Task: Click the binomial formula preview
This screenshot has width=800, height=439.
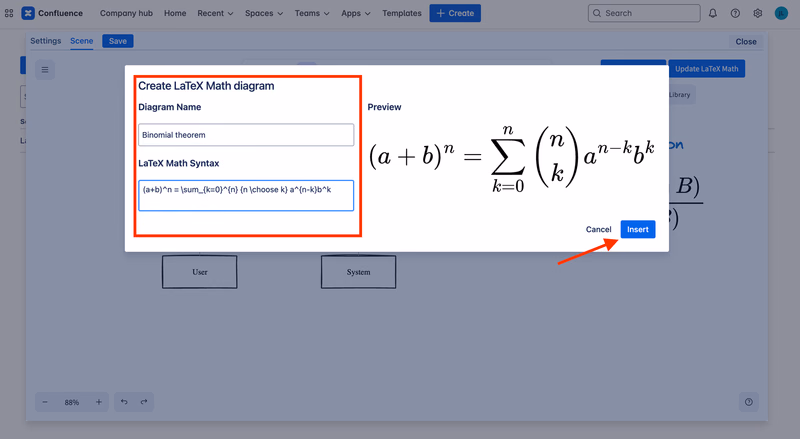Action: click(511, 158)
